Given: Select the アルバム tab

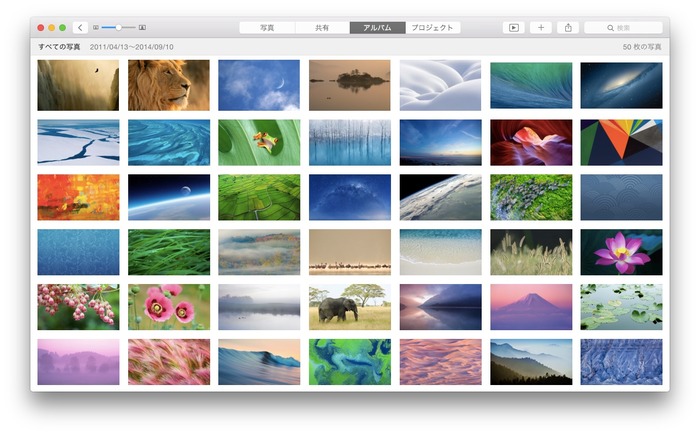Looking at the screenshot, I should (x=377, y=28).
